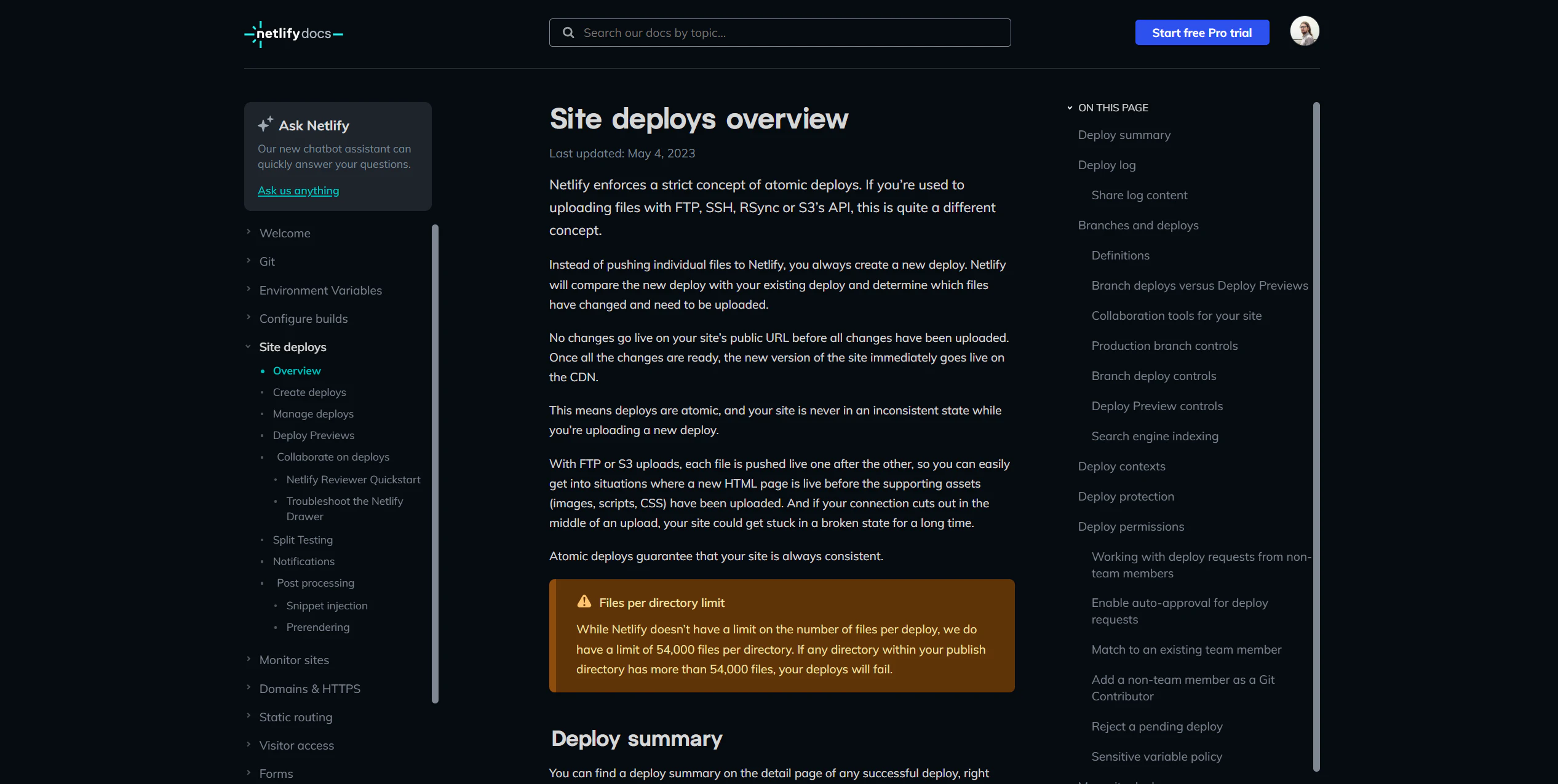Image resolution: width=1558 pixels, height=784 pixels.
Task: Expand the Monitor sites section
Action: pos(248,659)
